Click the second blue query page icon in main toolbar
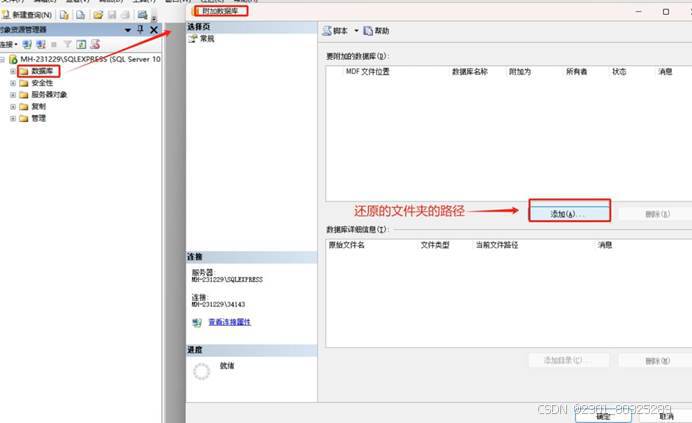 80,15
